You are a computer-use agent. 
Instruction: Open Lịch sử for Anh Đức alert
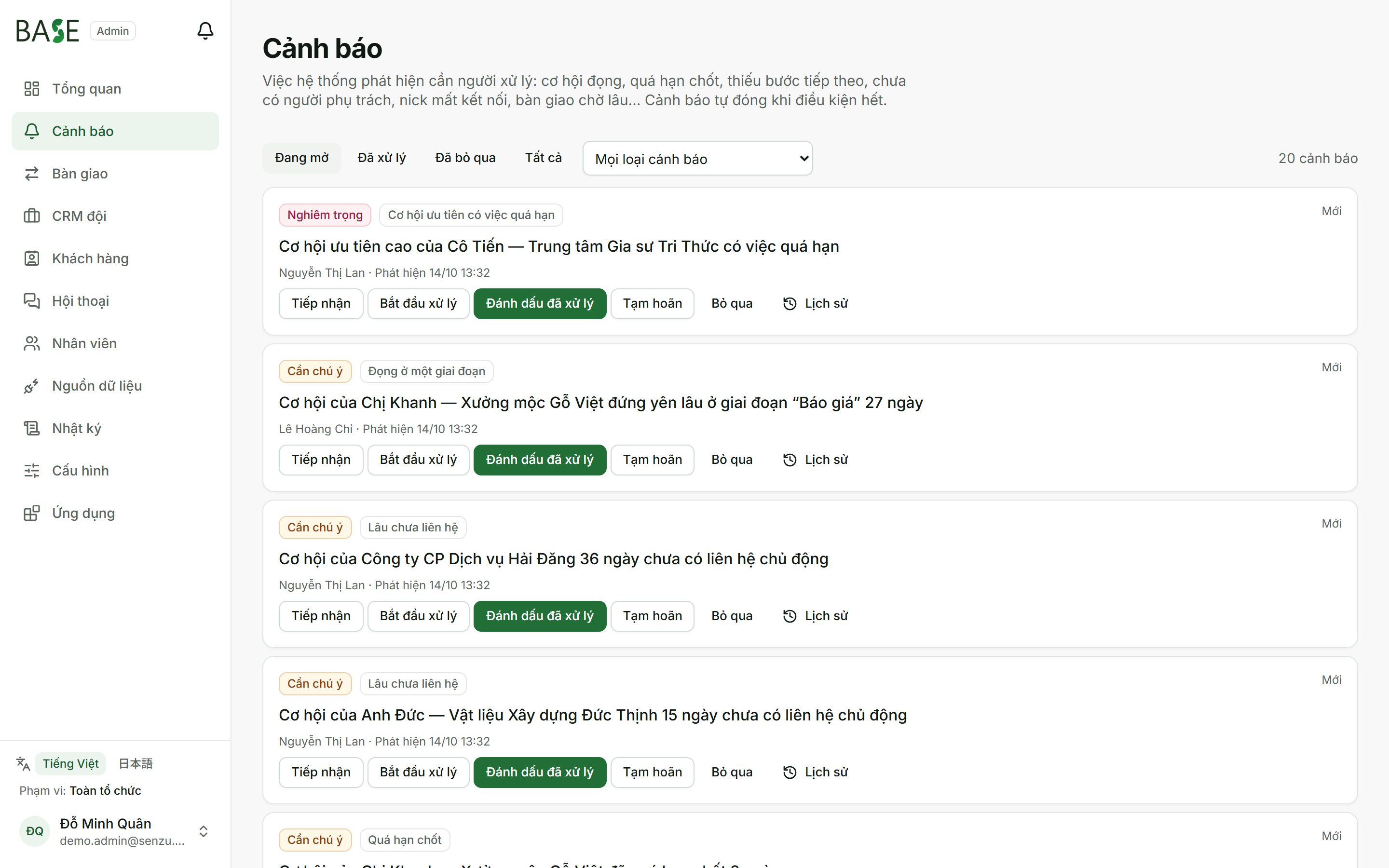pyautogui.click(x=815, y=772)
